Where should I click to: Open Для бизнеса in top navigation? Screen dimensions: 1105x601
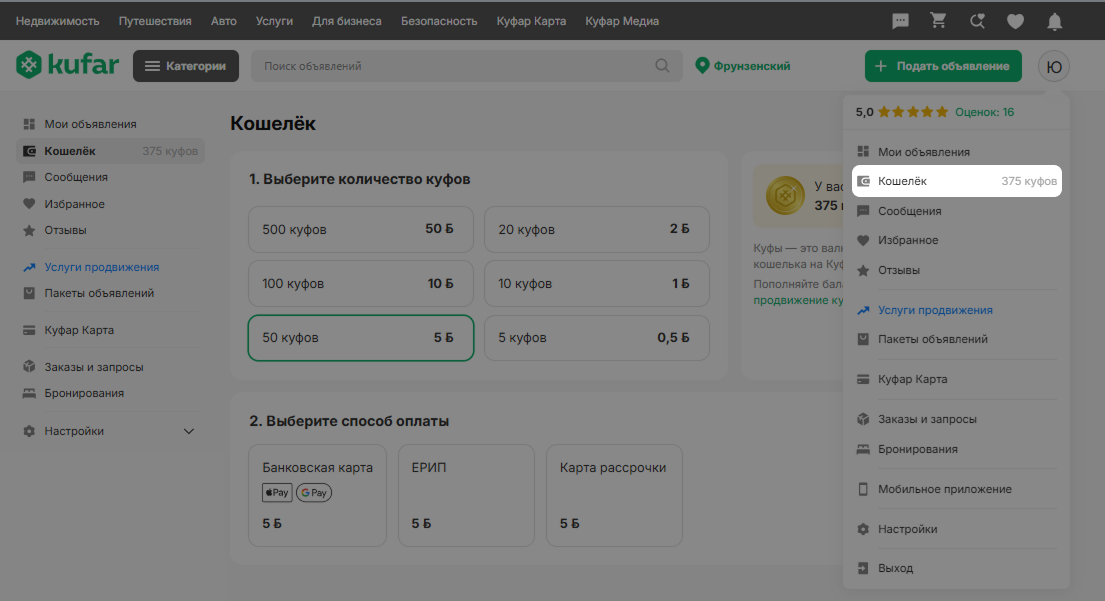tap(347, 21)
